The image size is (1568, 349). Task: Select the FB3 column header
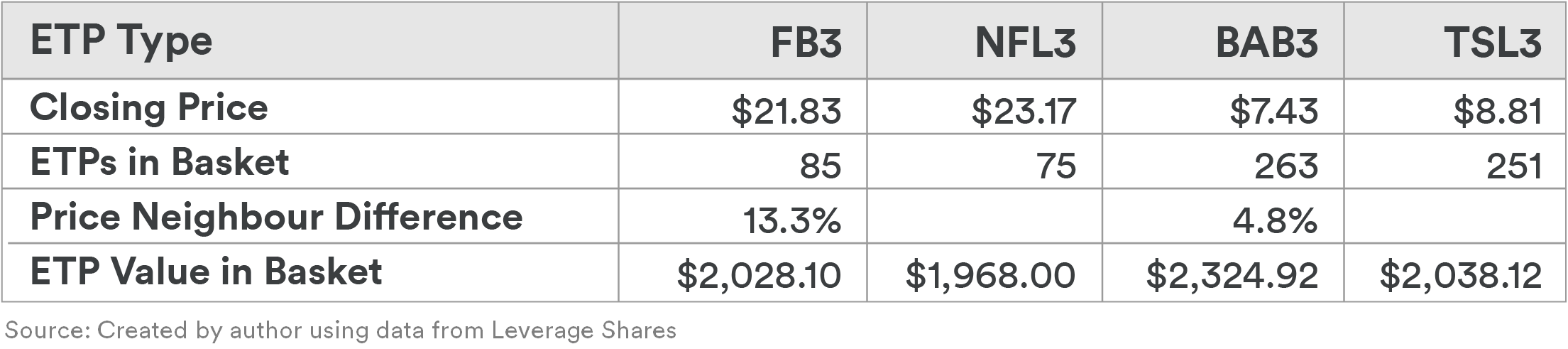742,41
